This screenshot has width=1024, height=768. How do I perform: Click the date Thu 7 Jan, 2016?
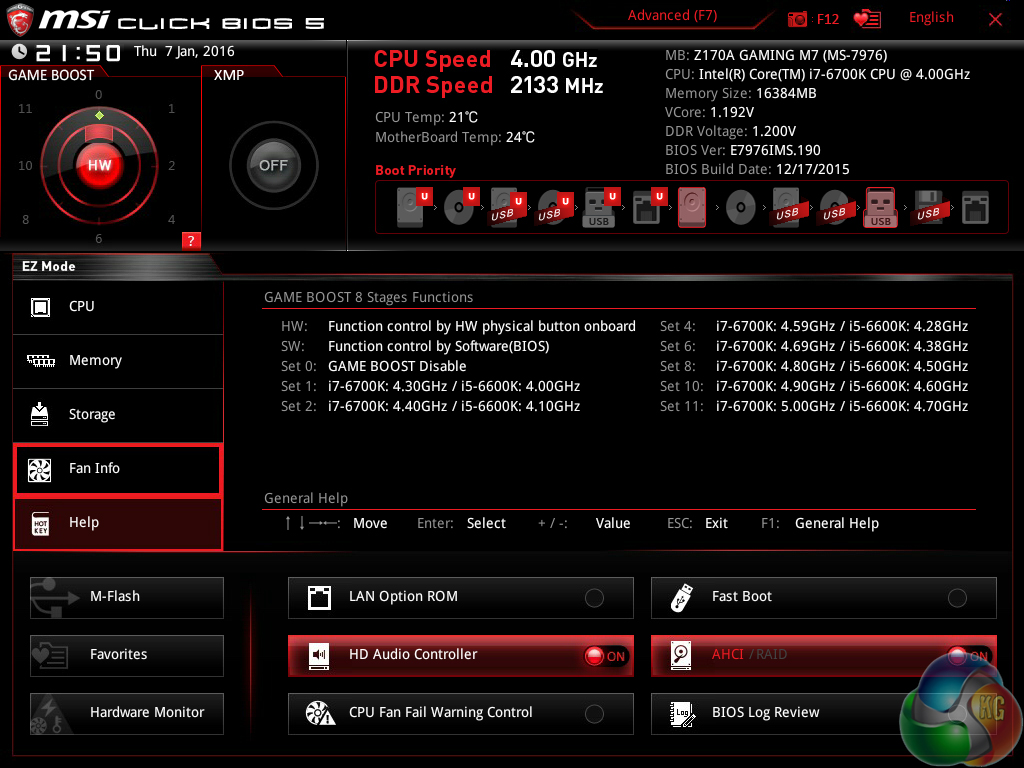184,52
